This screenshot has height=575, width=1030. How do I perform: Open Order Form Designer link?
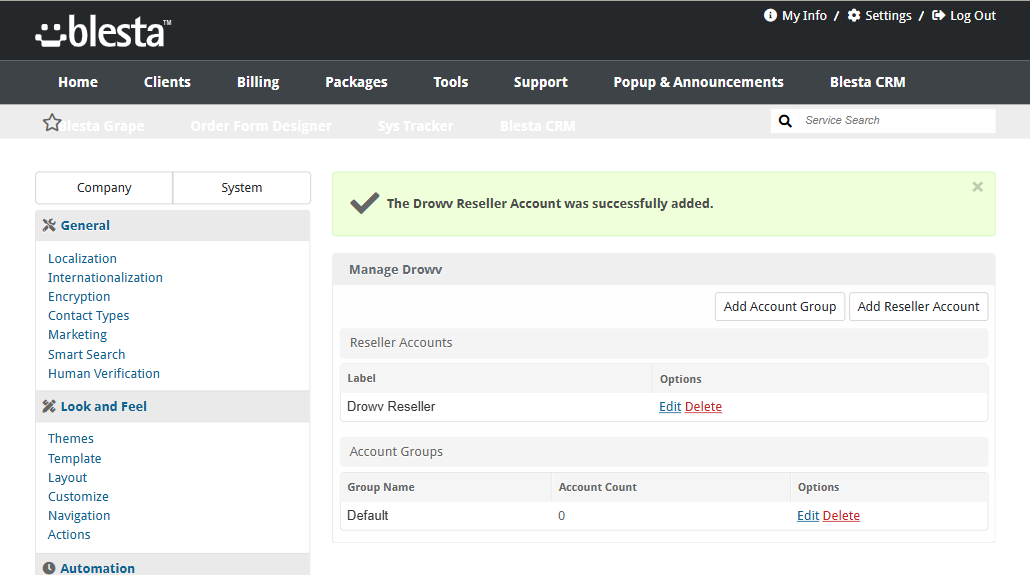261,126
